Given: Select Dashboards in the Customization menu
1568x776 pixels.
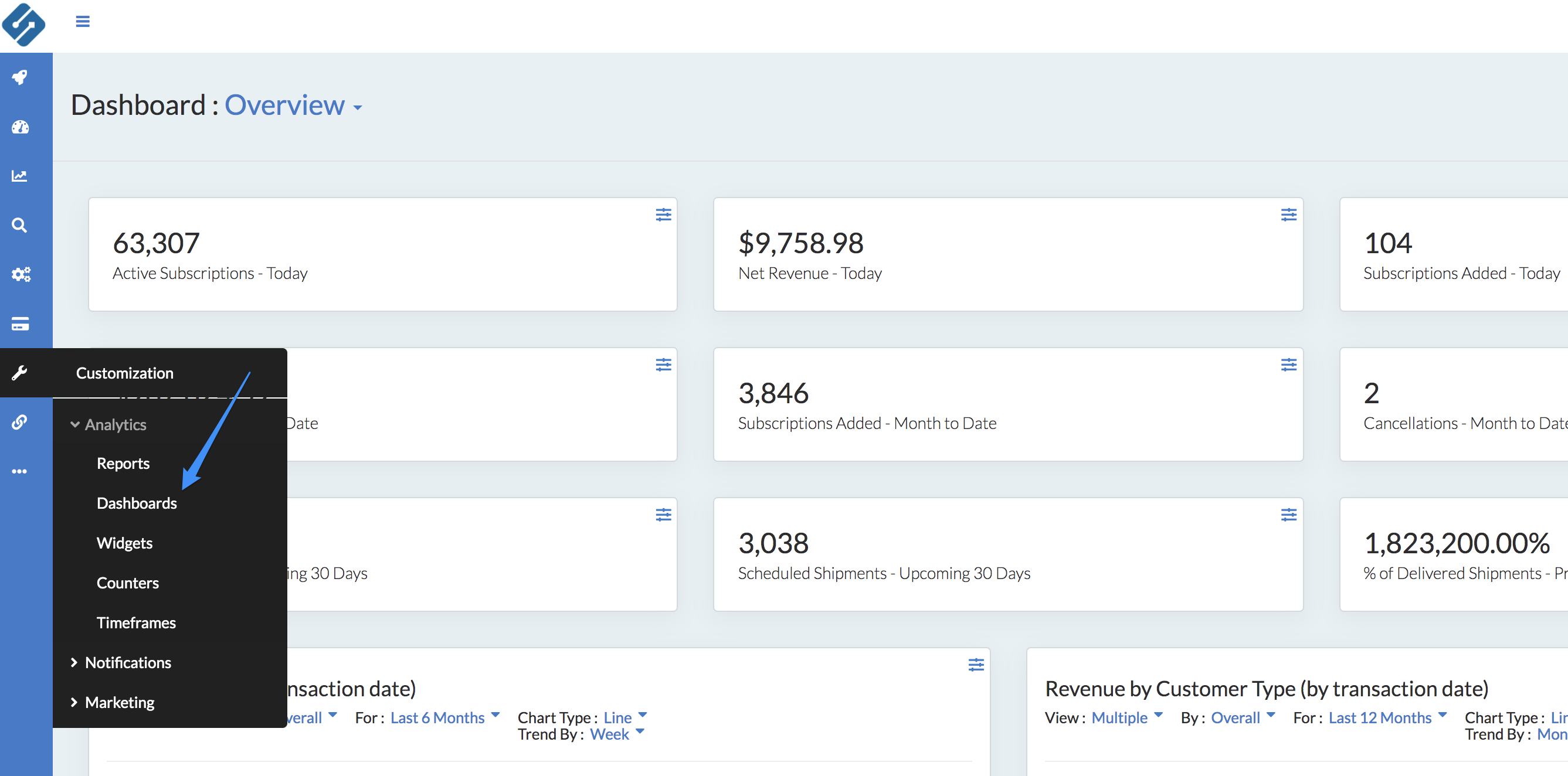Looking at the screenshot, I should [x=137, y=503].
